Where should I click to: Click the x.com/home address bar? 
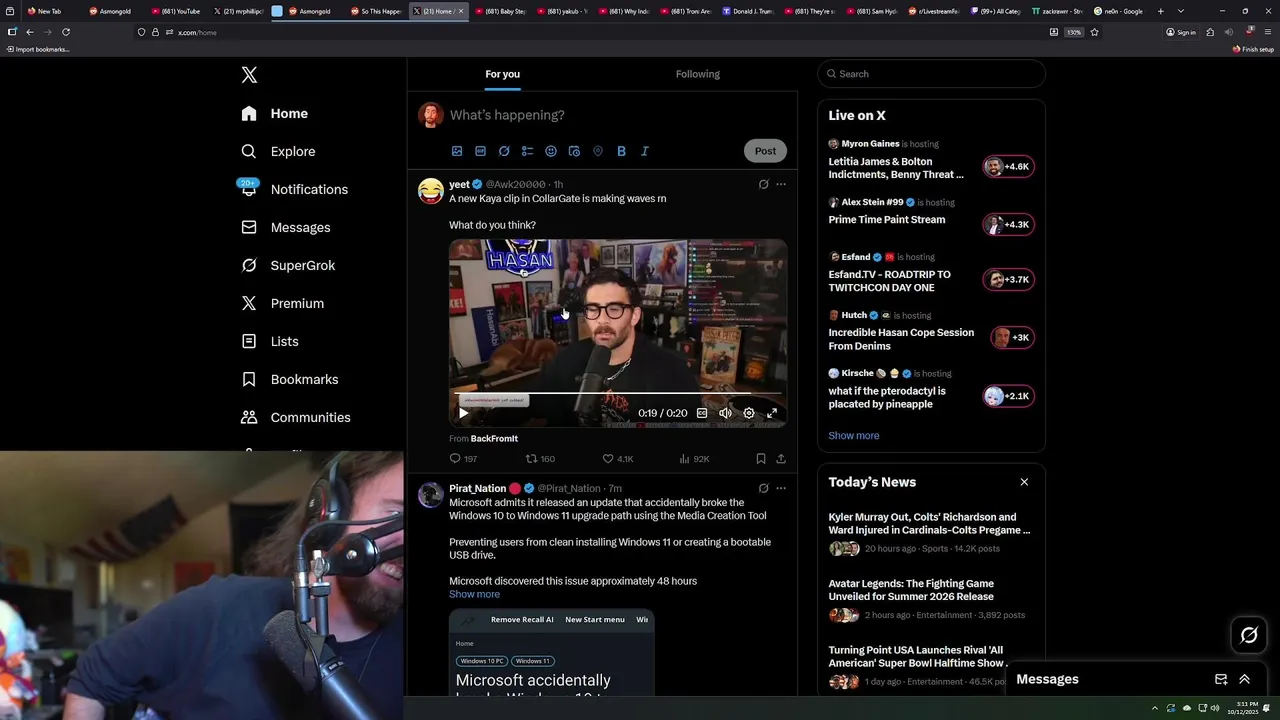(590, 32)
